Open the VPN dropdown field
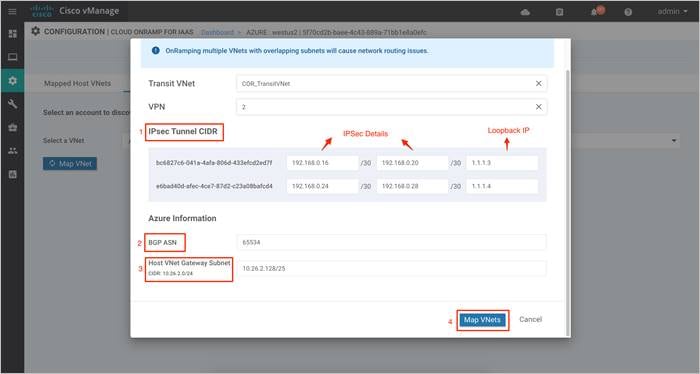Viewport: 700px width, 374px height. click(x=391, y=107)
